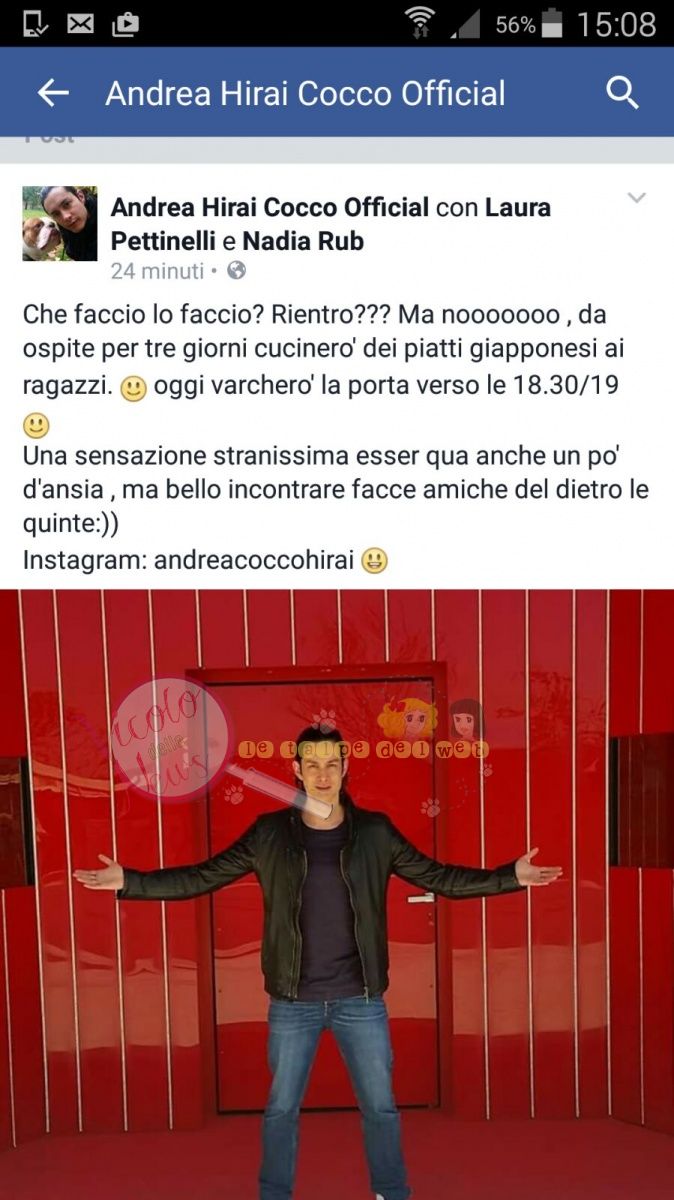Open search with the magnifier icon
The image size is (674, 1200).
(x=622, y=94)
